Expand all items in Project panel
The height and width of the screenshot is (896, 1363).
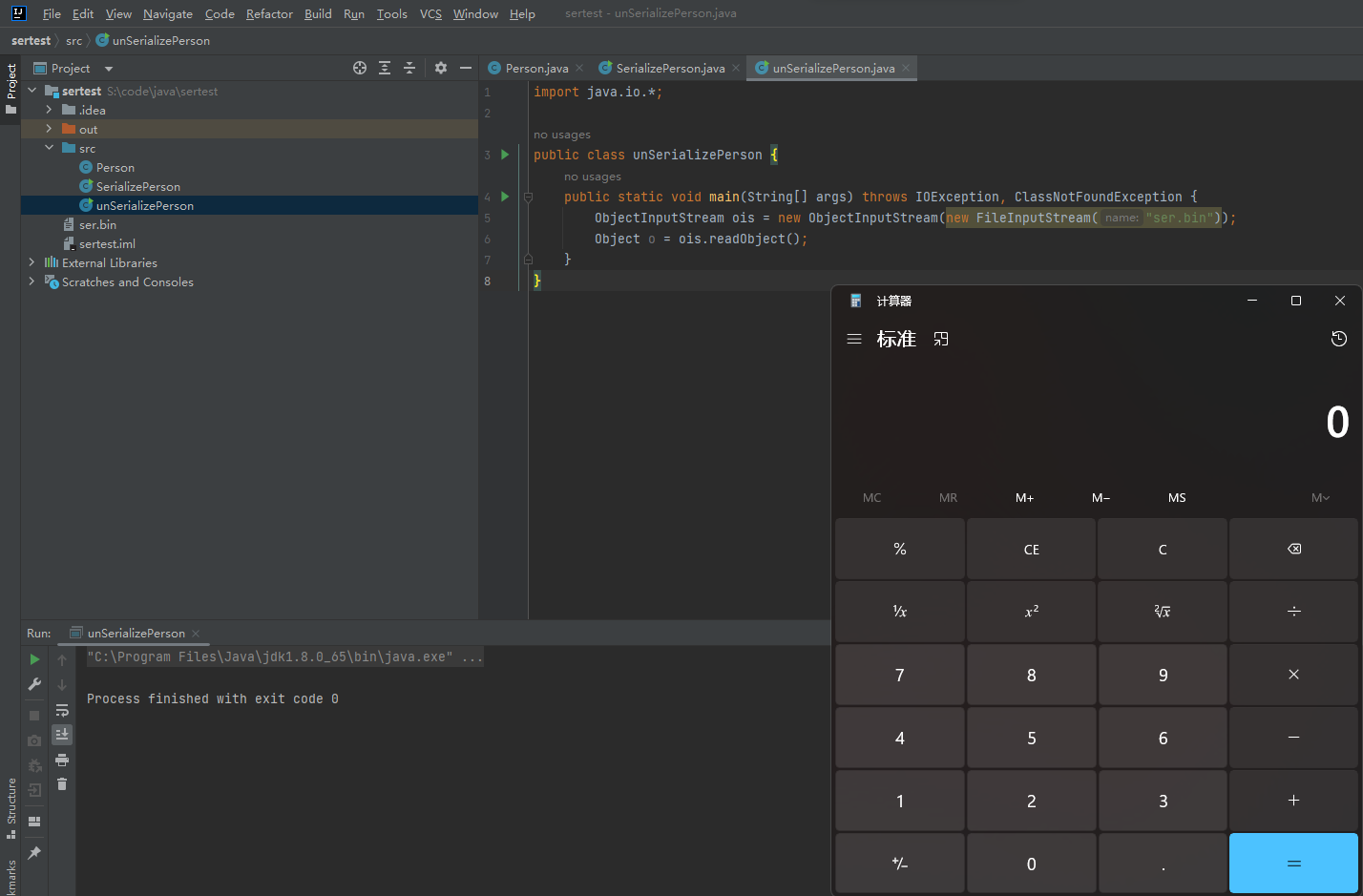pyautogui.click(x=385, y=68)
